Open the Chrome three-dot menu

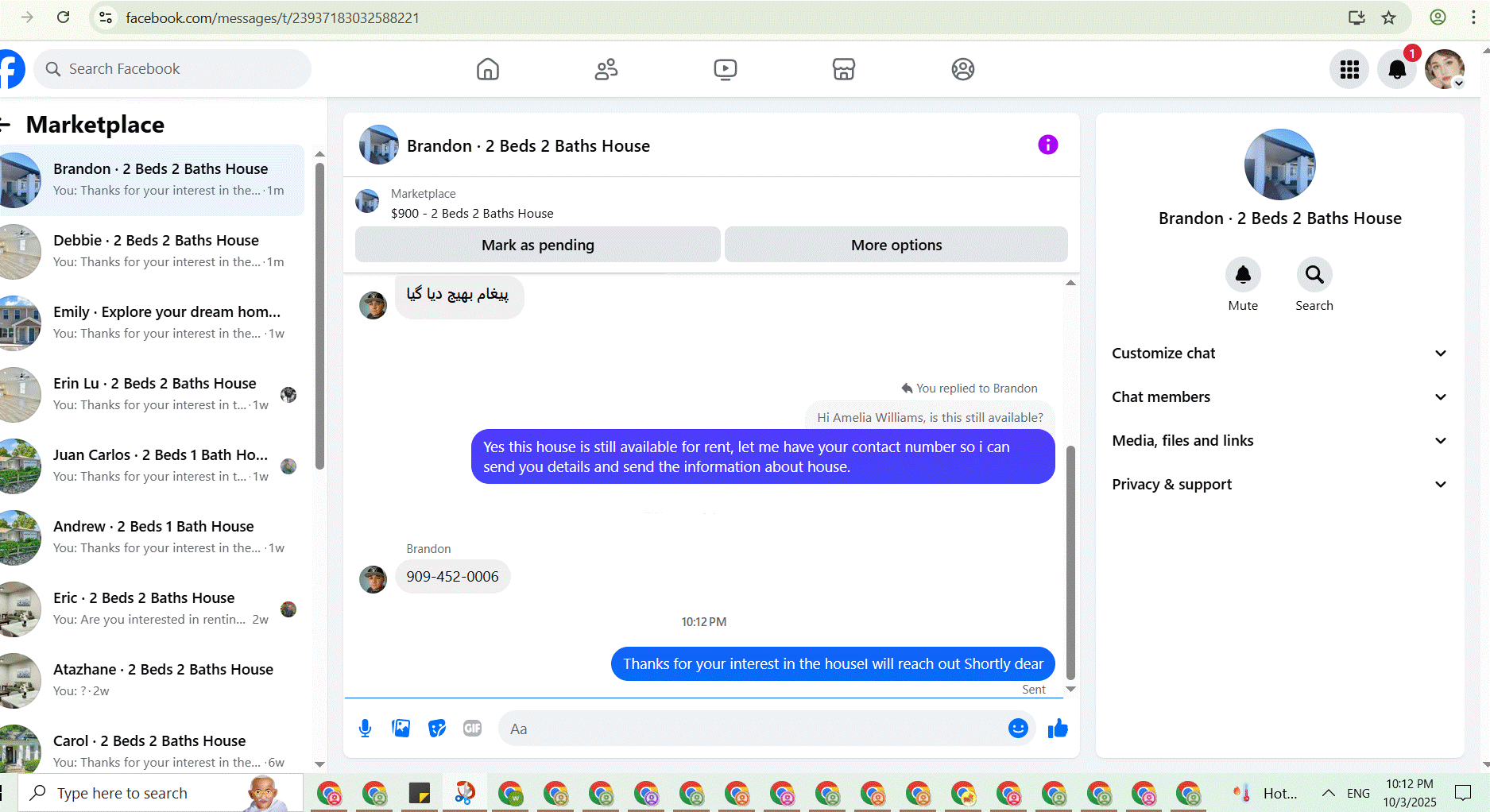1473,17
